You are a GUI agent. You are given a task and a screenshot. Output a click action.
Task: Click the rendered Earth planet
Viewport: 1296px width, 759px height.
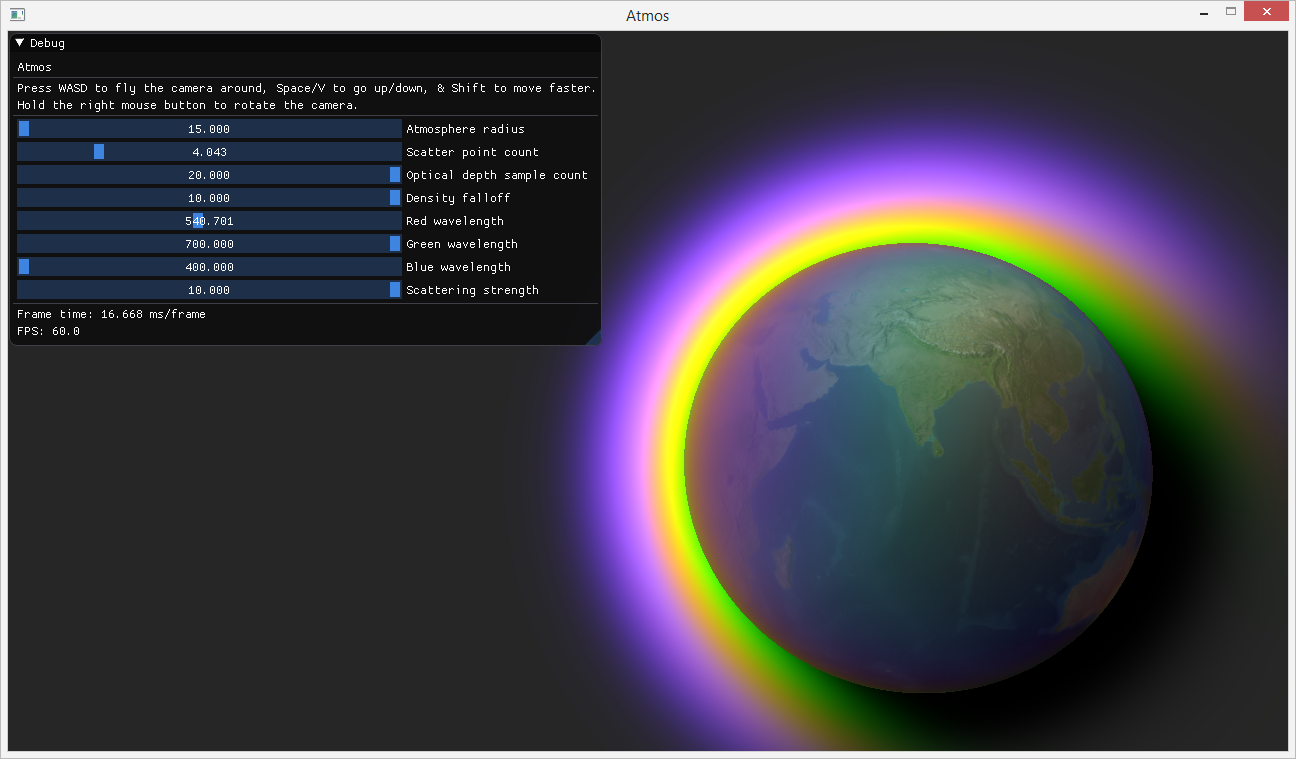pos(918,468)
